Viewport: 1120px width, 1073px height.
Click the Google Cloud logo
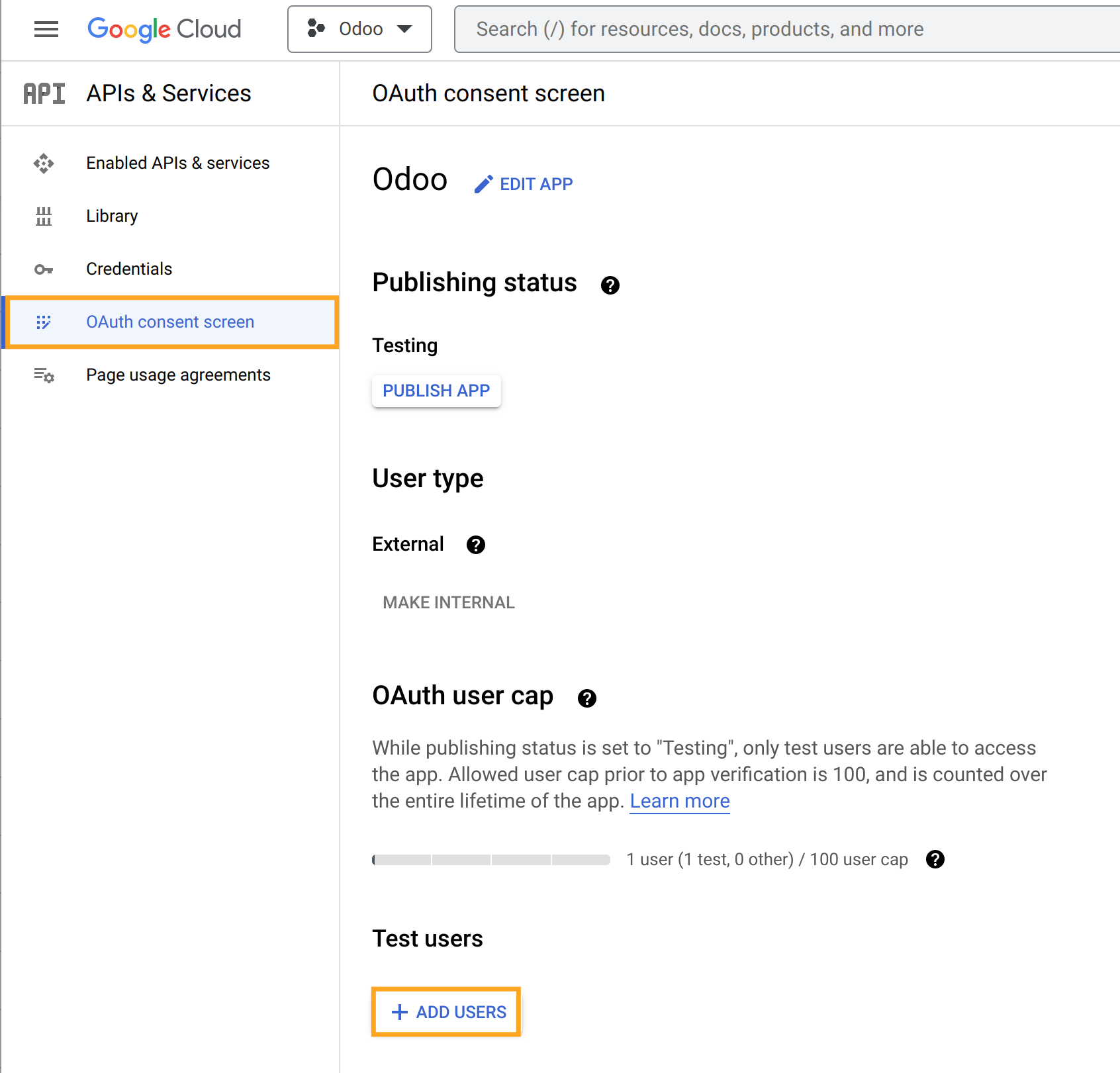click(x=164, y=29)
